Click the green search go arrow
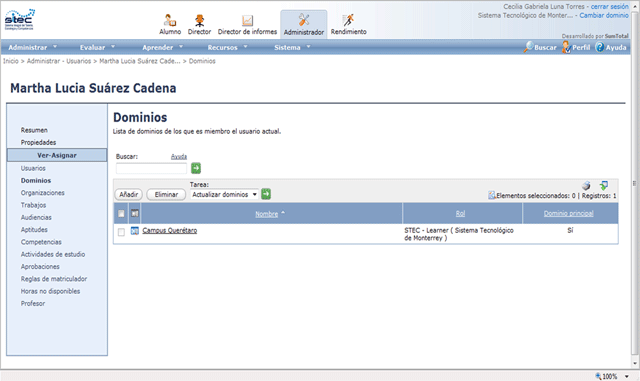This screenshot has width=640, height=381. [196, 168]
